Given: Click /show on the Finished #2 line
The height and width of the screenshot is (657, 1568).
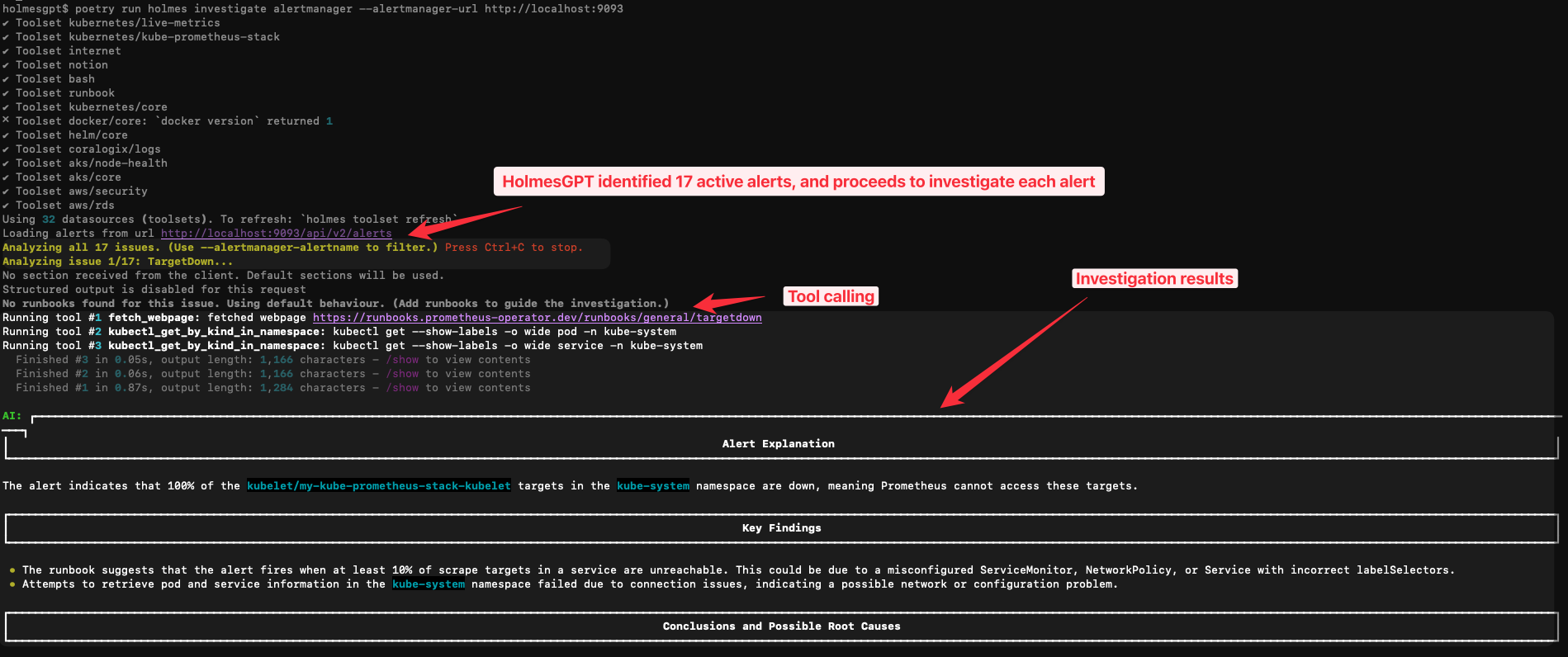Looking at the screenshot, I should point(405,374).
